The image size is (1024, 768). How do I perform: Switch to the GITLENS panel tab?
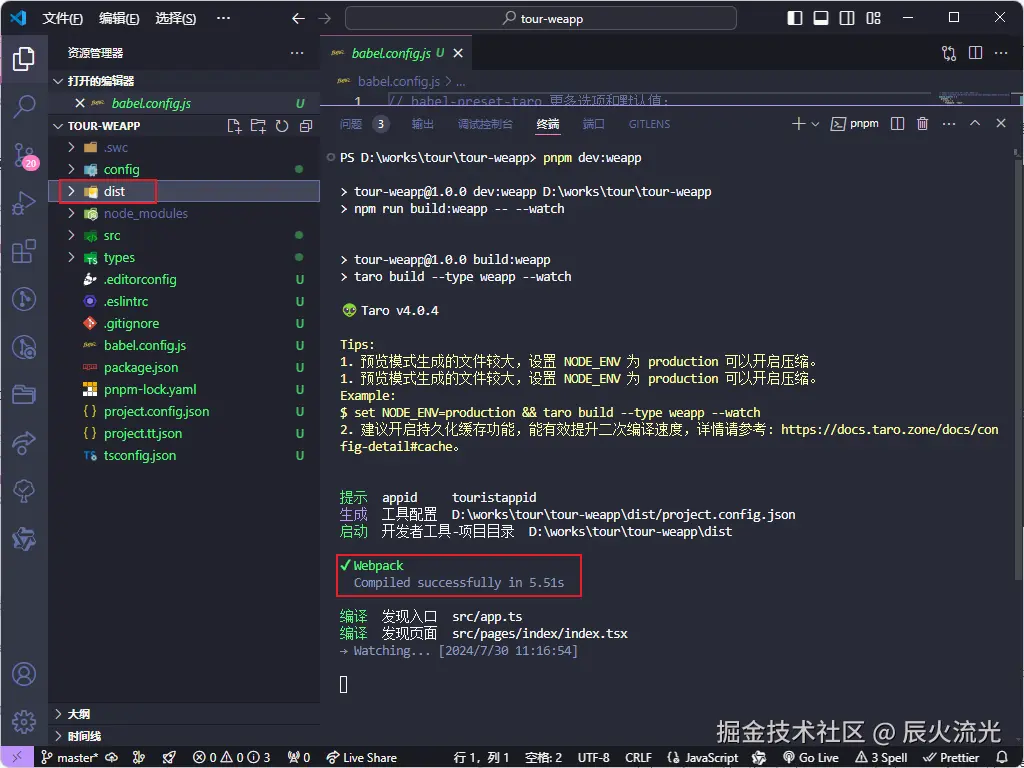point(649,124)
